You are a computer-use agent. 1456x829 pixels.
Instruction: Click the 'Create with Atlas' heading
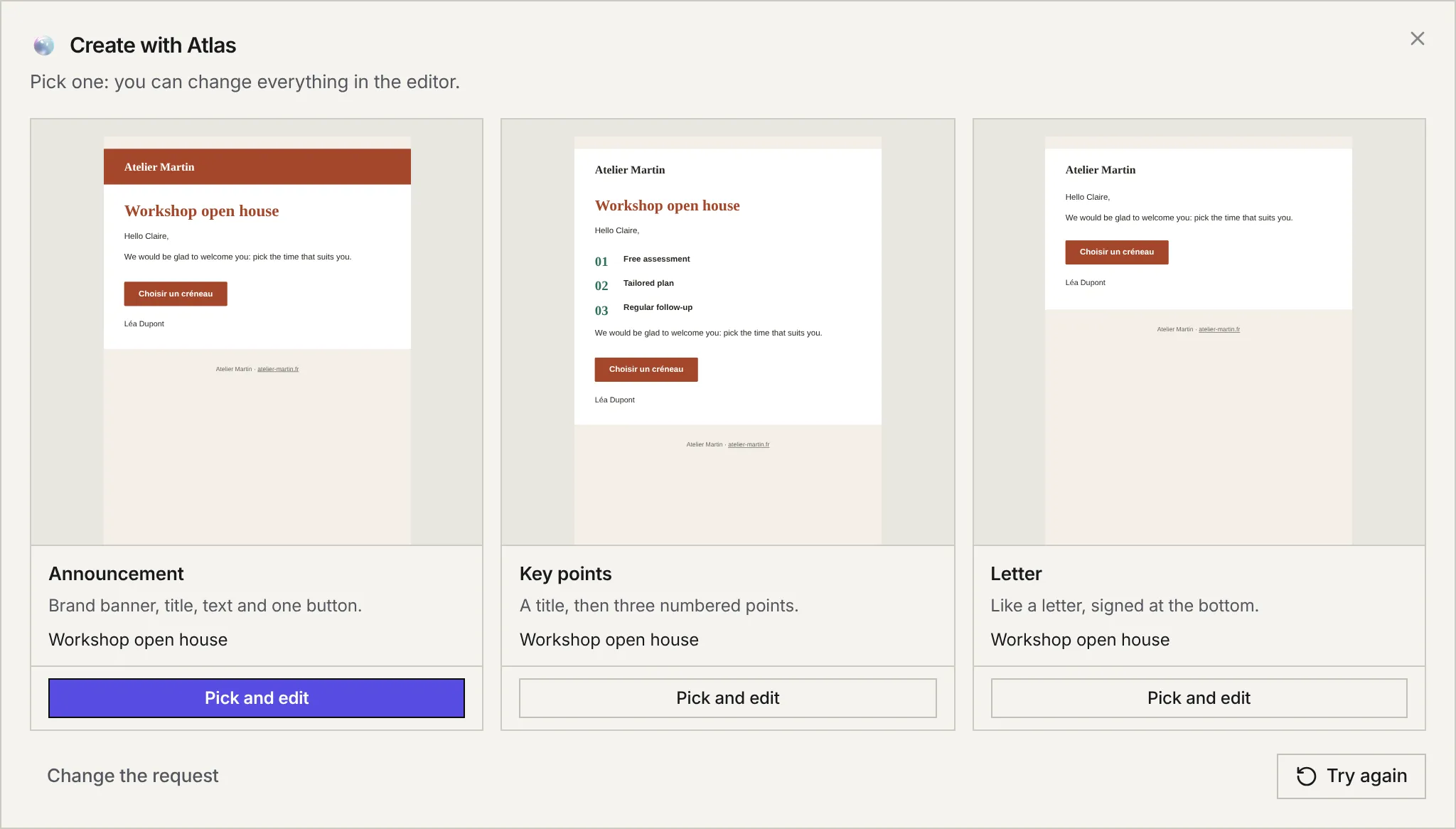click(153, 46)
